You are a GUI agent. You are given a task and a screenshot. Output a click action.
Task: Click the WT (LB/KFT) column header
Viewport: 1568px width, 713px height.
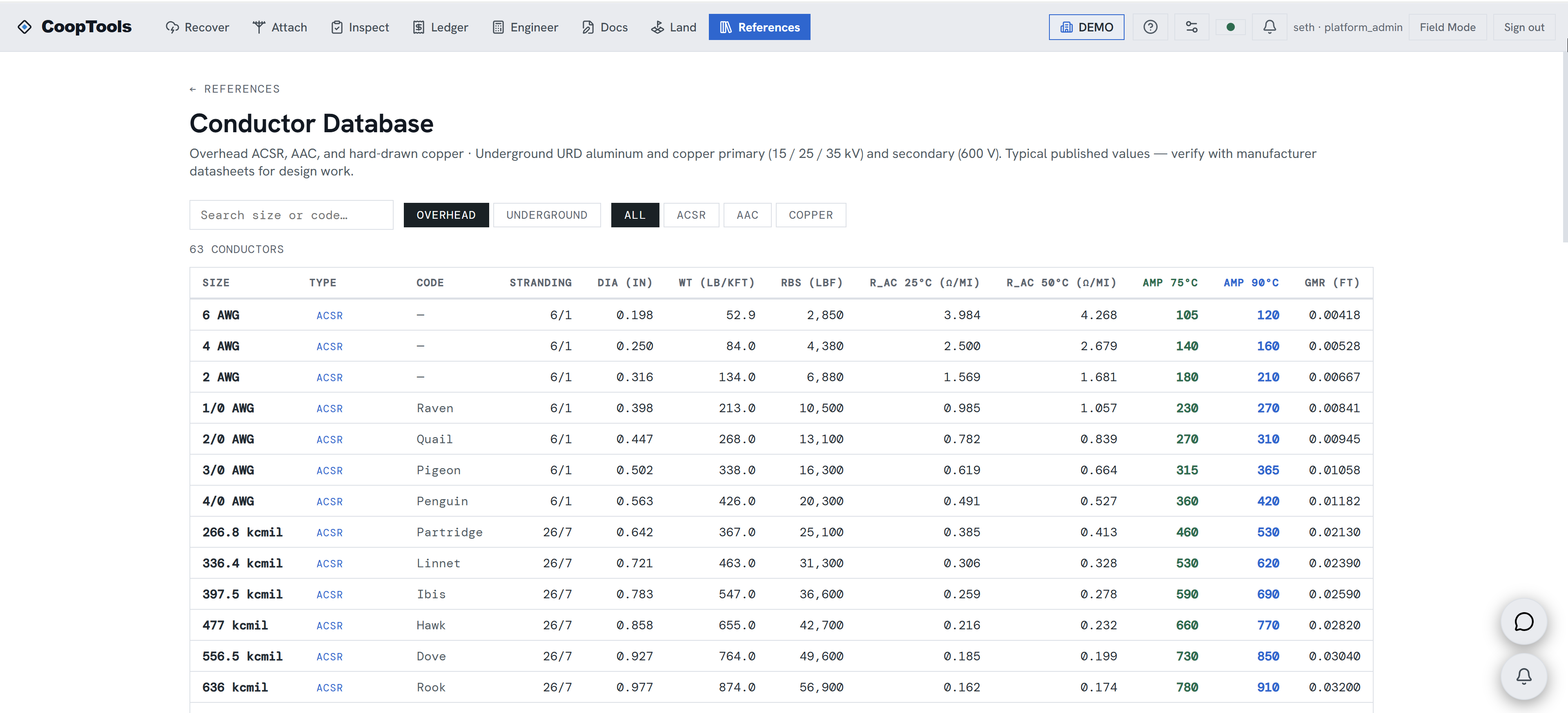coord(717,282)
